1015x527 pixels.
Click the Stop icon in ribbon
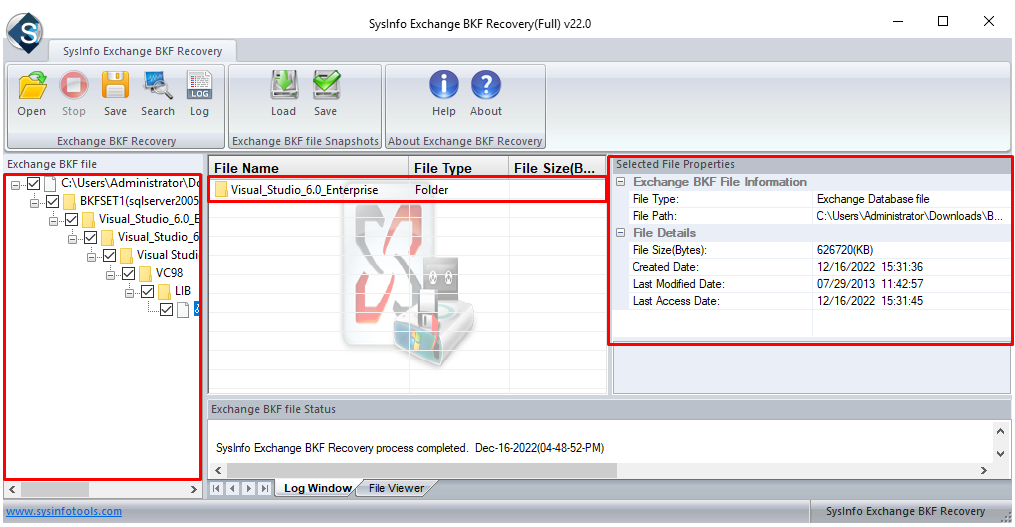pyautogui.click(x=74, y=85)
